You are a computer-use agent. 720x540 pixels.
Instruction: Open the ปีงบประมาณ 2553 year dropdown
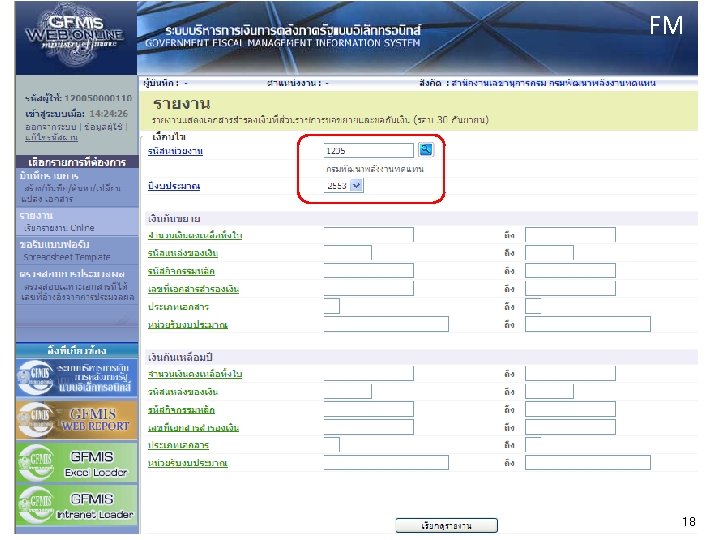coord(343,186)
